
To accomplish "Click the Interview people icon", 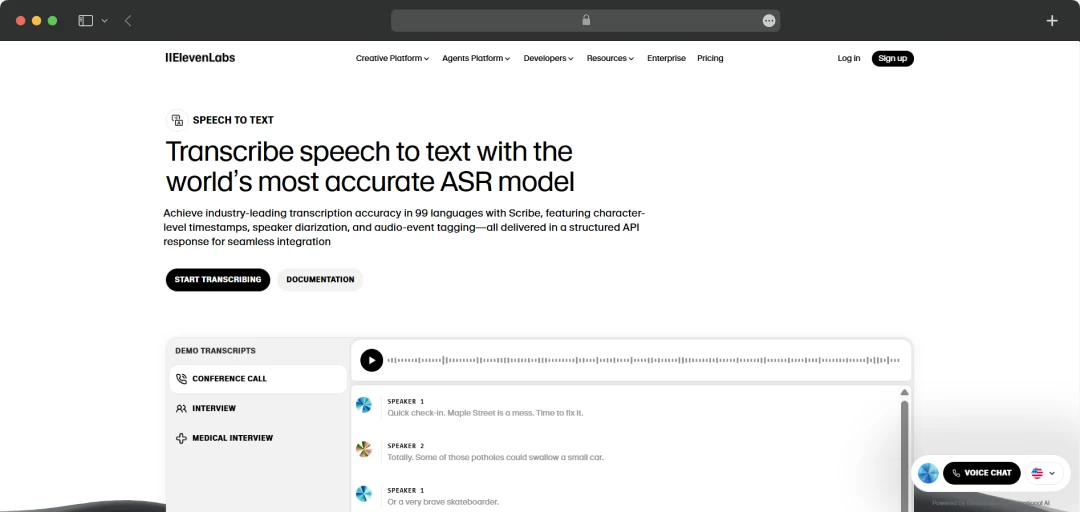I will (181, 409).
